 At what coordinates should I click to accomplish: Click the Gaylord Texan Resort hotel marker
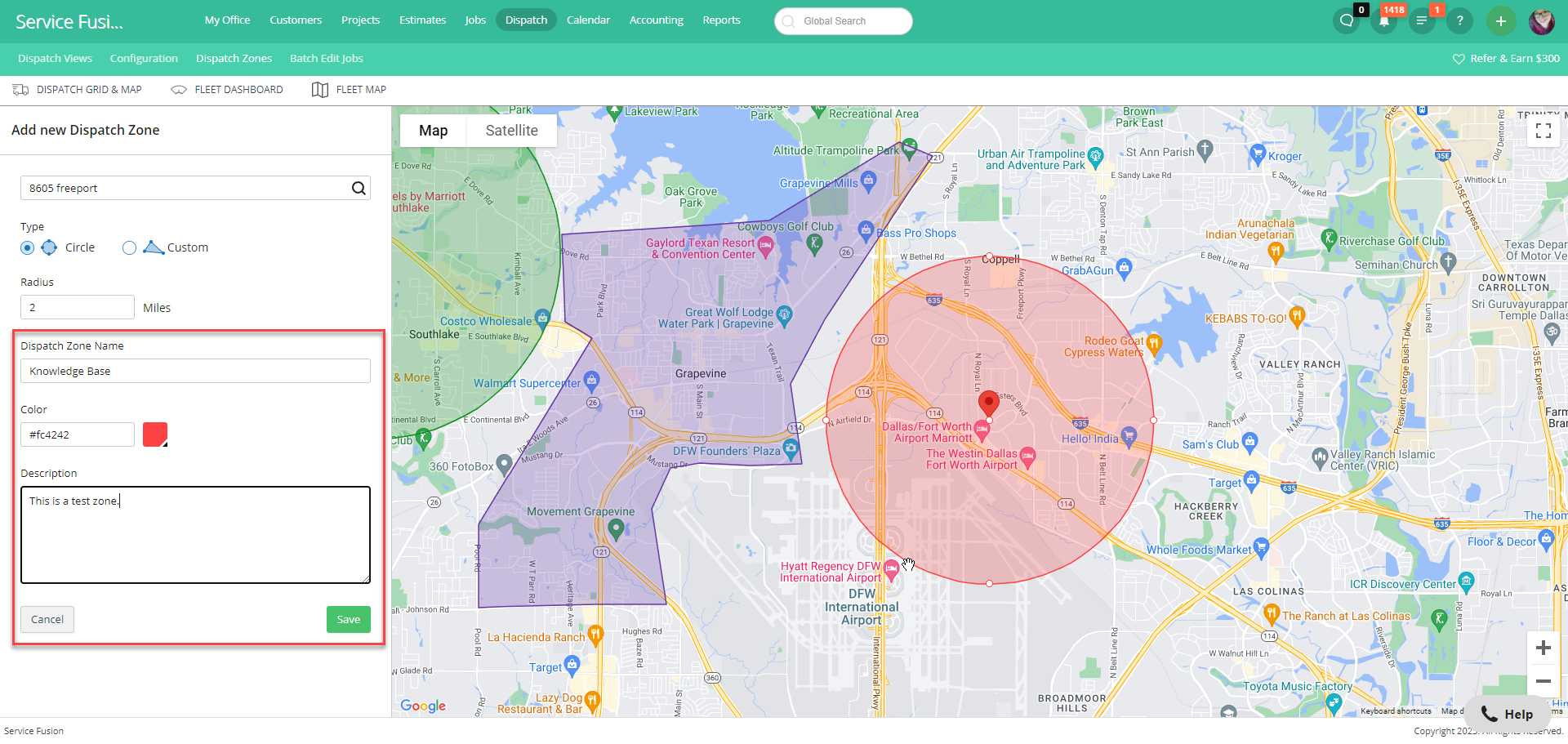[x=765, y=246]
